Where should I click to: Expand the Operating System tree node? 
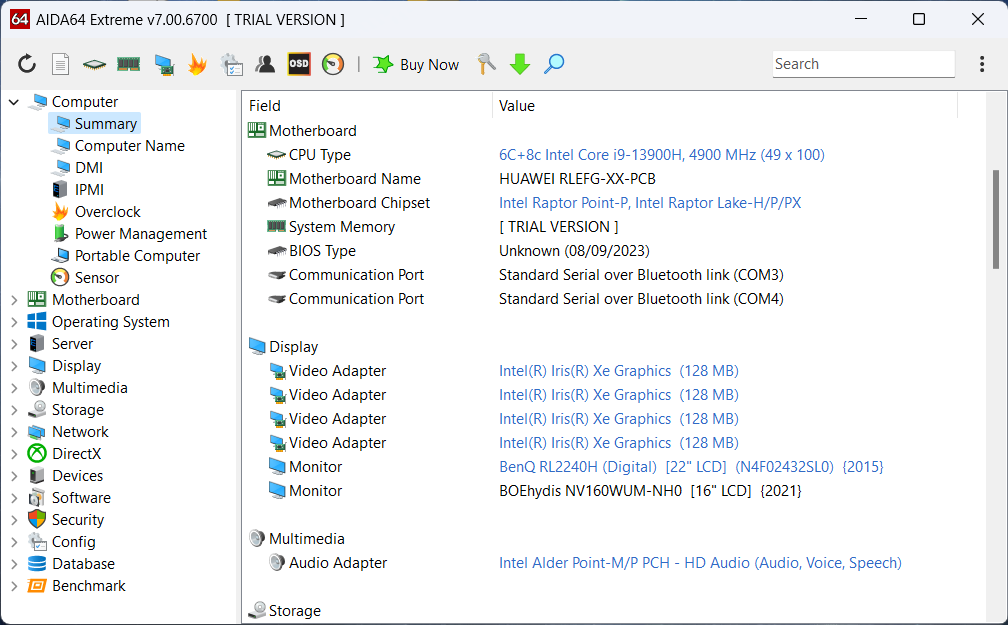(x=14, y=322)
